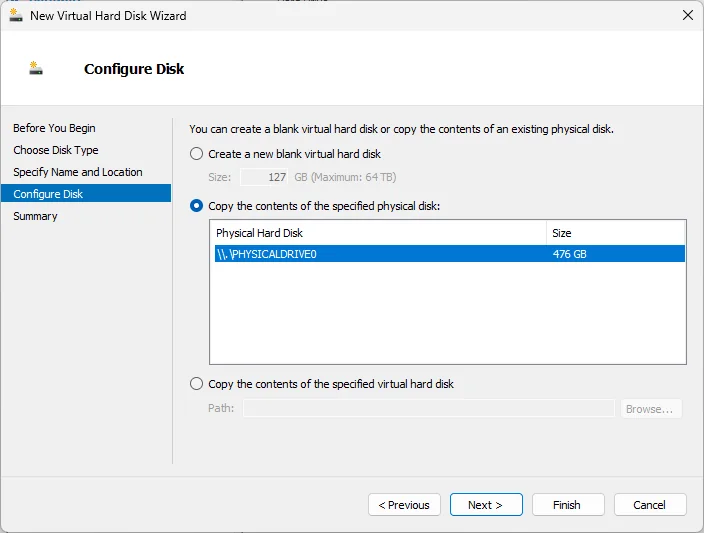Click the GB (Maximum: 64 TB) label
The height and width of the screenshot is (533, 704).
pyautogui.click(x=345, y=177)
